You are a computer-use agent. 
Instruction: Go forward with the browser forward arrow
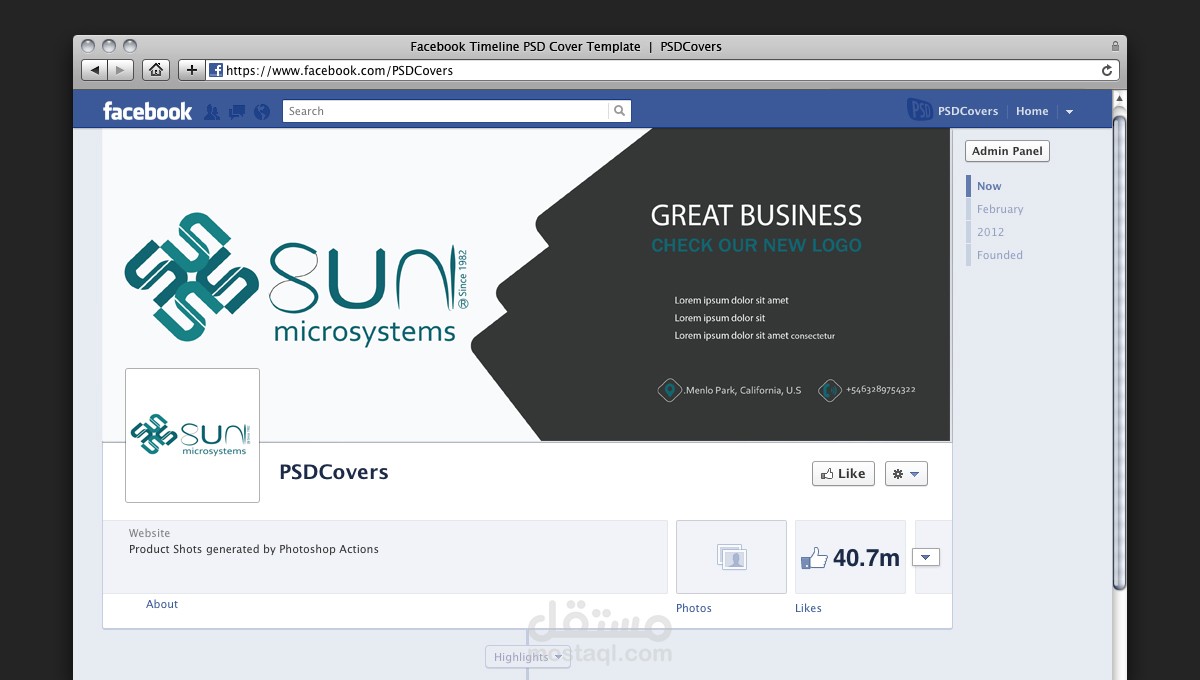click(x=120, y=70)
